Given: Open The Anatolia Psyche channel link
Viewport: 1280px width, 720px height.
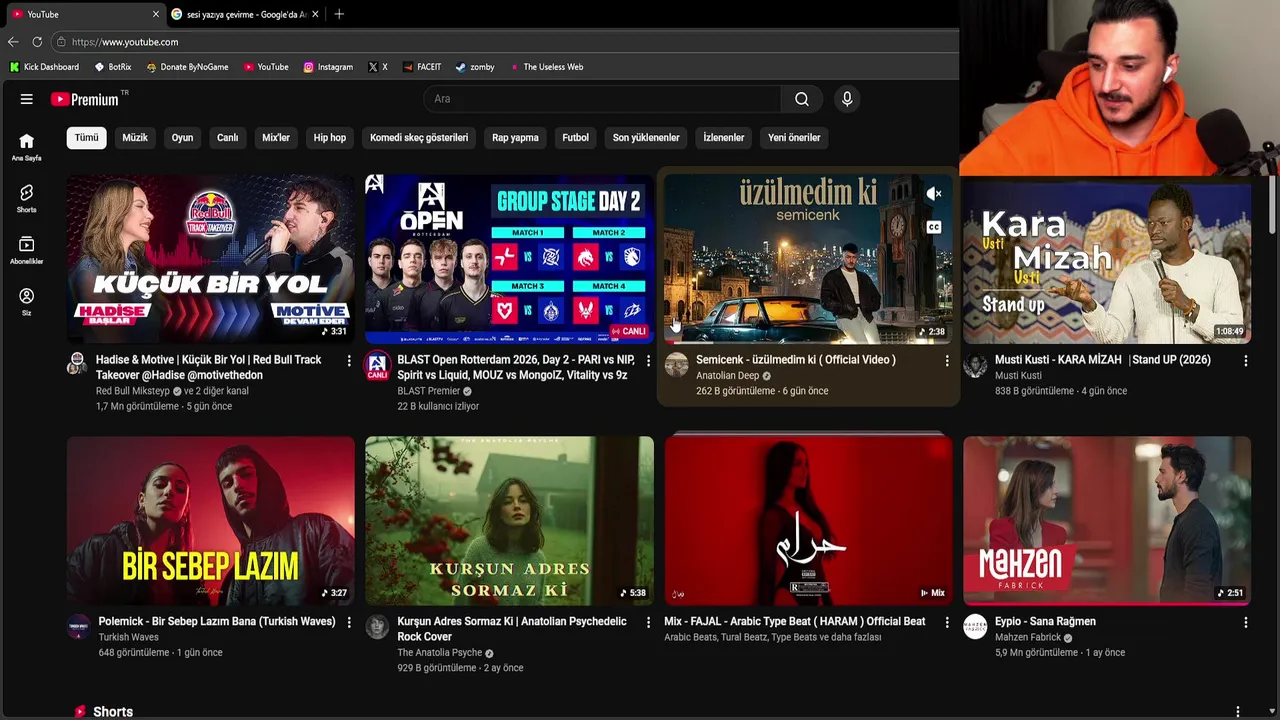Looking at the screenshot, I should (x=440, y=653).
